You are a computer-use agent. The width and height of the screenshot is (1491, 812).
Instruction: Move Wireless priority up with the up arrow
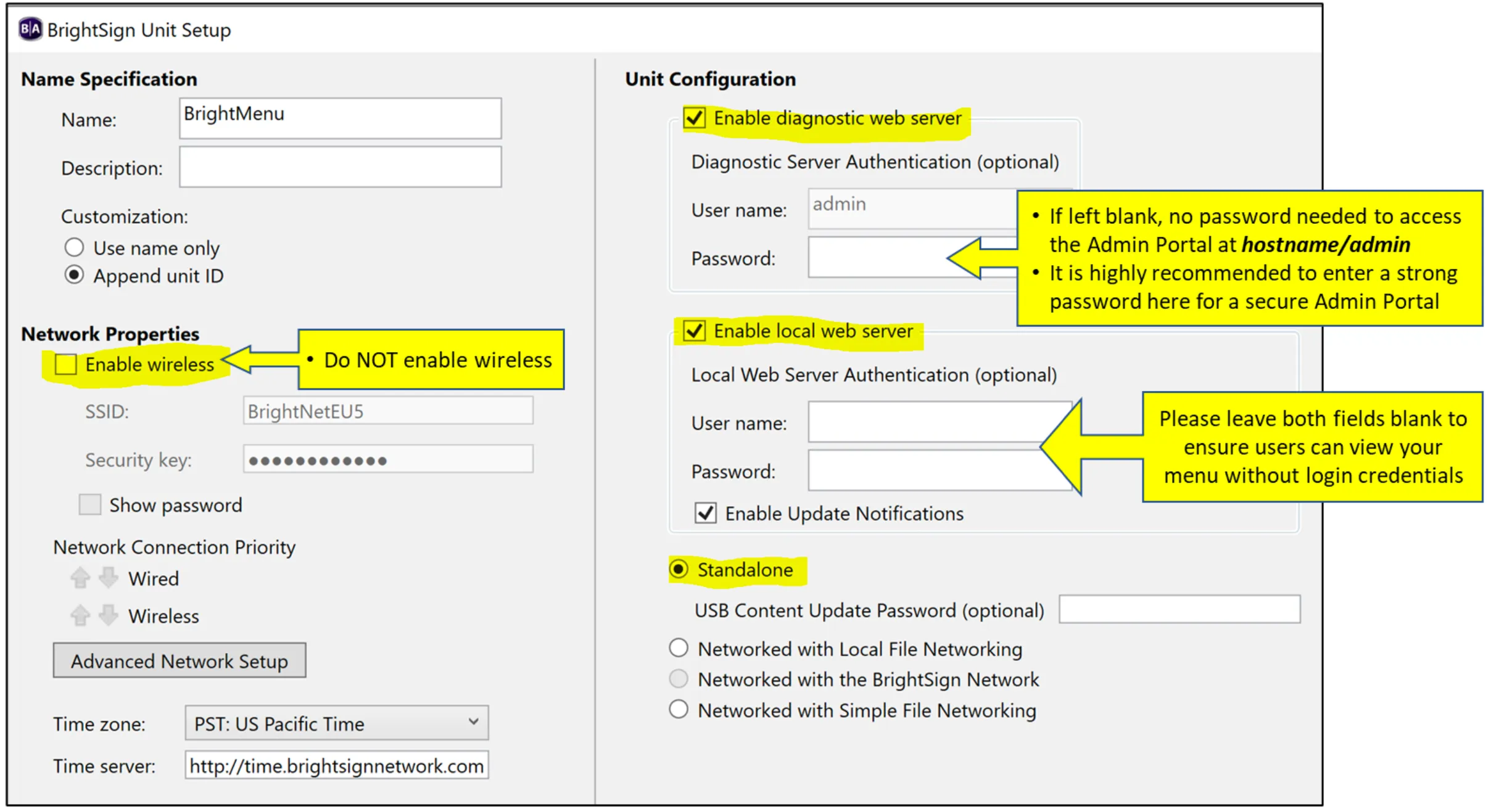click(x=80, y=615)
